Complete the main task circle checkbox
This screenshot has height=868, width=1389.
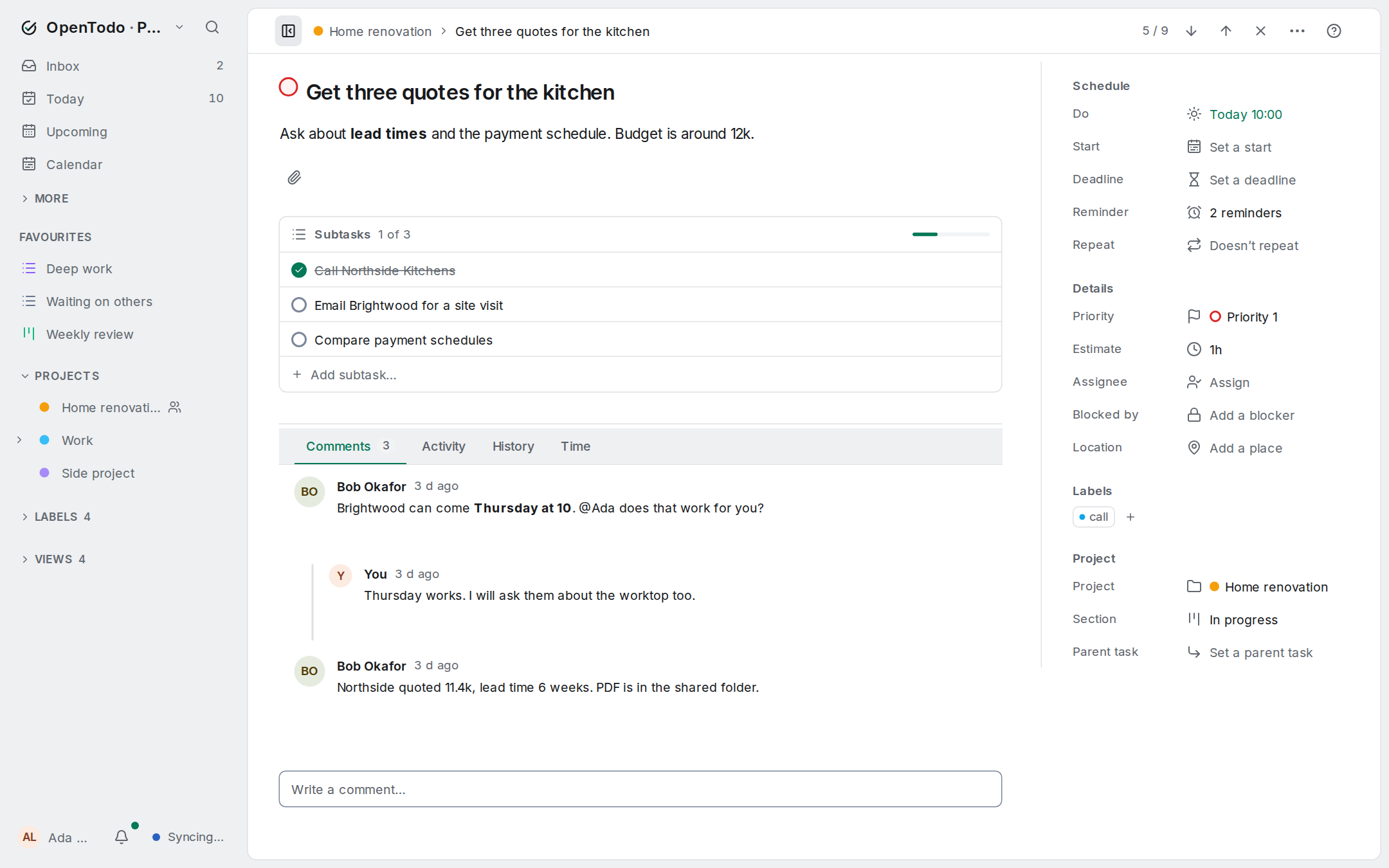click(x=288, y=87)
